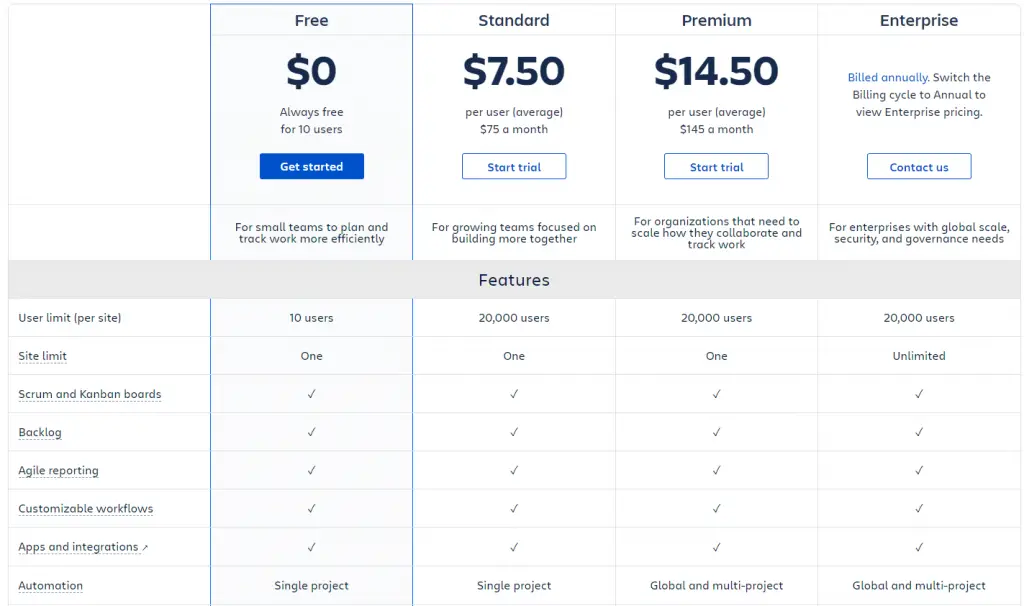Click the Free plan column header

pyautogui.click(x=312, y=20)
